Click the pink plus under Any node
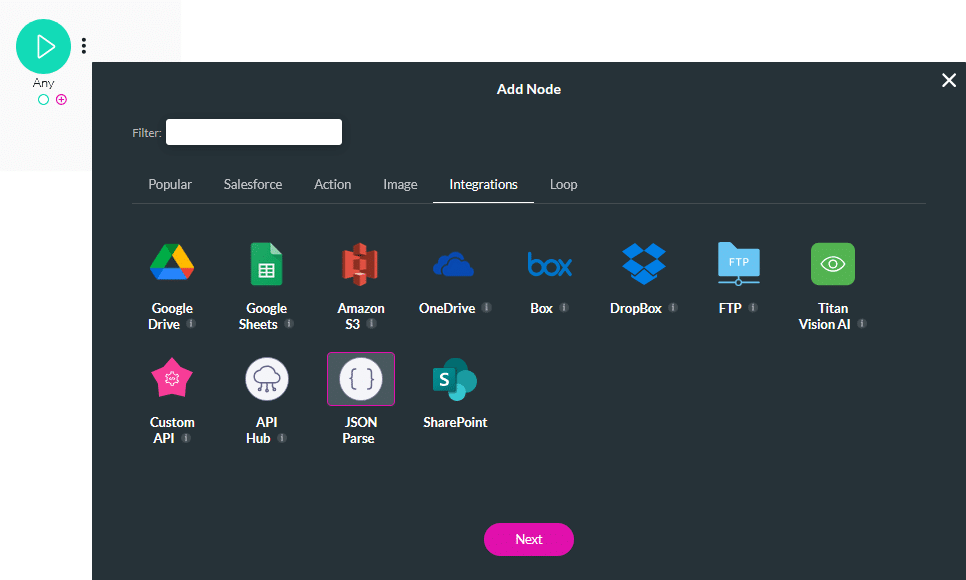966x580 pixels. [61, 100]
